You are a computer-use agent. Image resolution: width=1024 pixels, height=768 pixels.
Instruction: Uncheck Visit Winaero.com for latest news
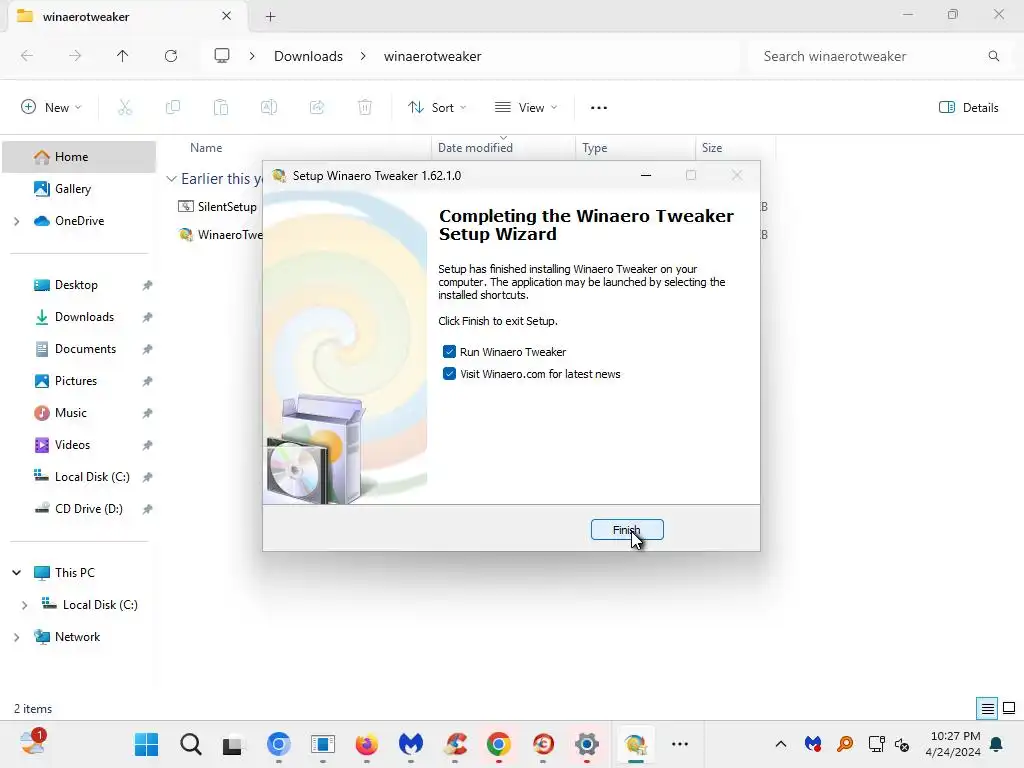(449, 374)
